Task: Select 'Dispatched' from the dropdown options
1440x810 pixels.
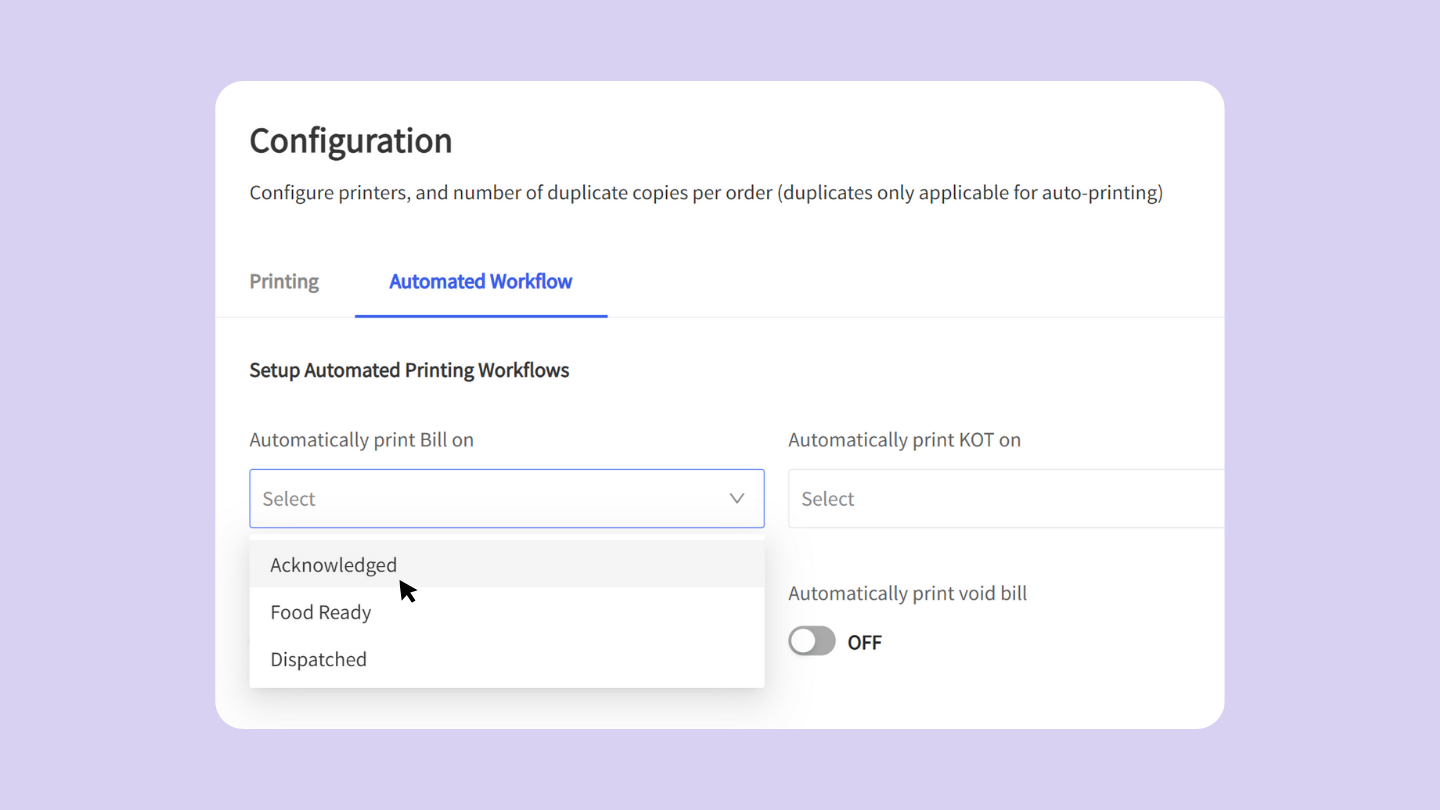Action: pos(318,659)
